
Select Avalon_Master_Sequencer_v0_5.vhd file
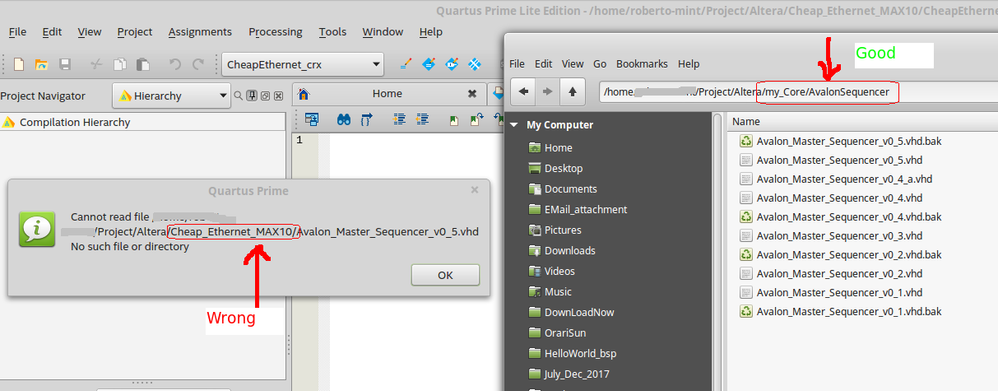point(840,160)
